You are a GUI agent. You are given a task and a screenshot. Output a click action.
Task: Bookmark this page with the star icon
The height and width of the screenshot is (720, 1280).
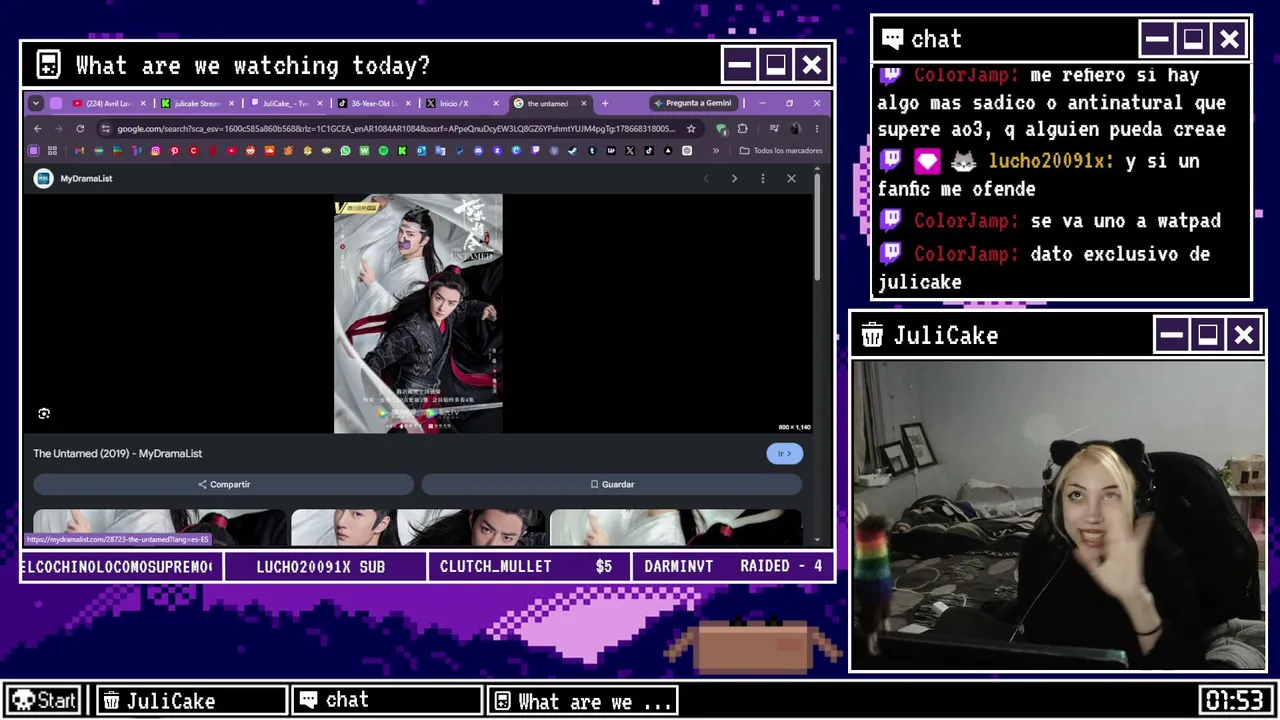[x=690, y=129]
